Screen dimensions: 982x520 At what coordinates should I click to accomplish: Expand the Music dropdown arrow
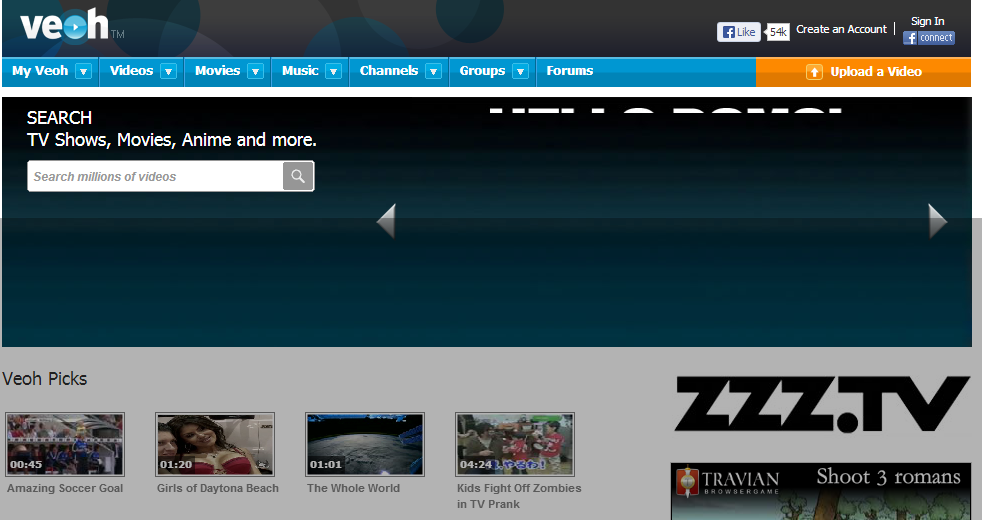click(334, 71)
